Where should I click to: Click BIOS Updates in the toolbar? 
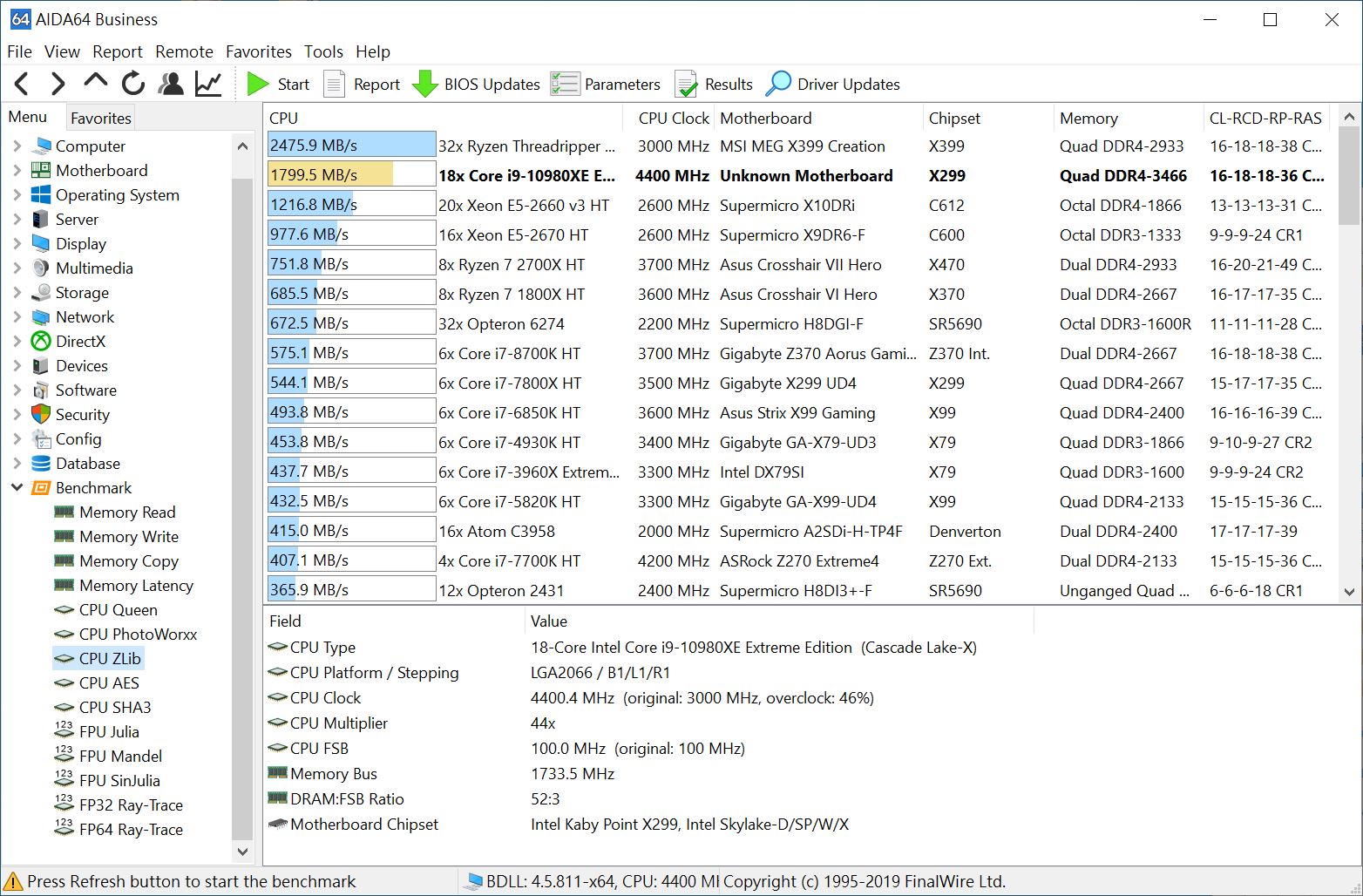(476, 85)
